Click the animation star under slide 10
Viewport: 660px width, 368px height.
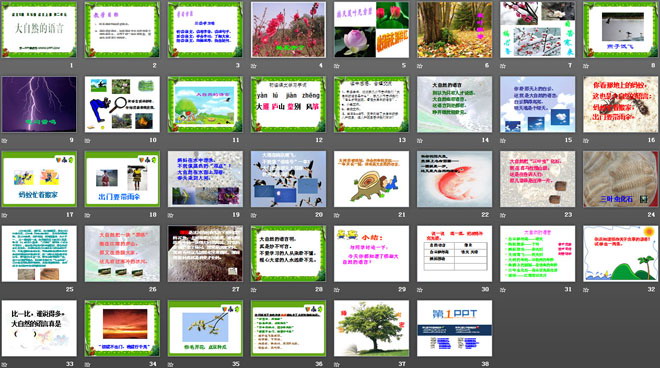pos(88,141)
